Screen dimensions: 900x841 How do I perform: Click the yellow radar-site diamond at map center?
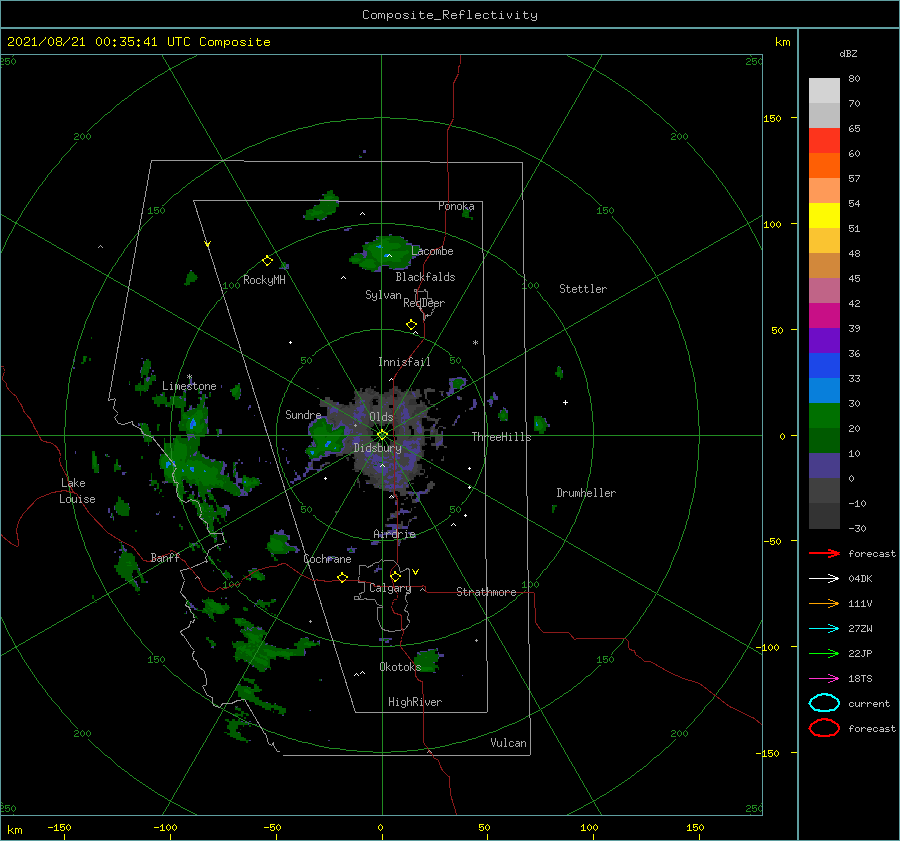(382, 435)
